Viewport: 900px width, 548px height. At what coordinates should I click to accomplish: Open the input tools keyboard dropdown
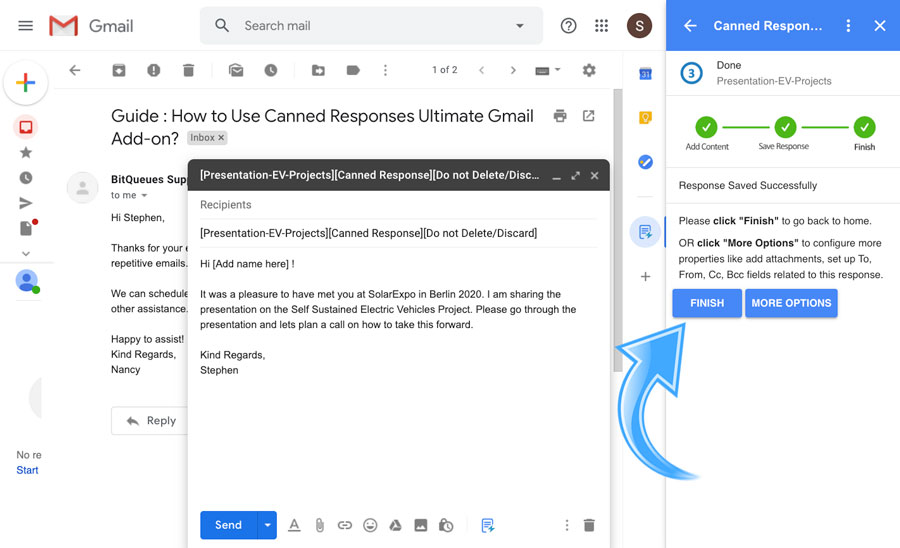point(548,70)
